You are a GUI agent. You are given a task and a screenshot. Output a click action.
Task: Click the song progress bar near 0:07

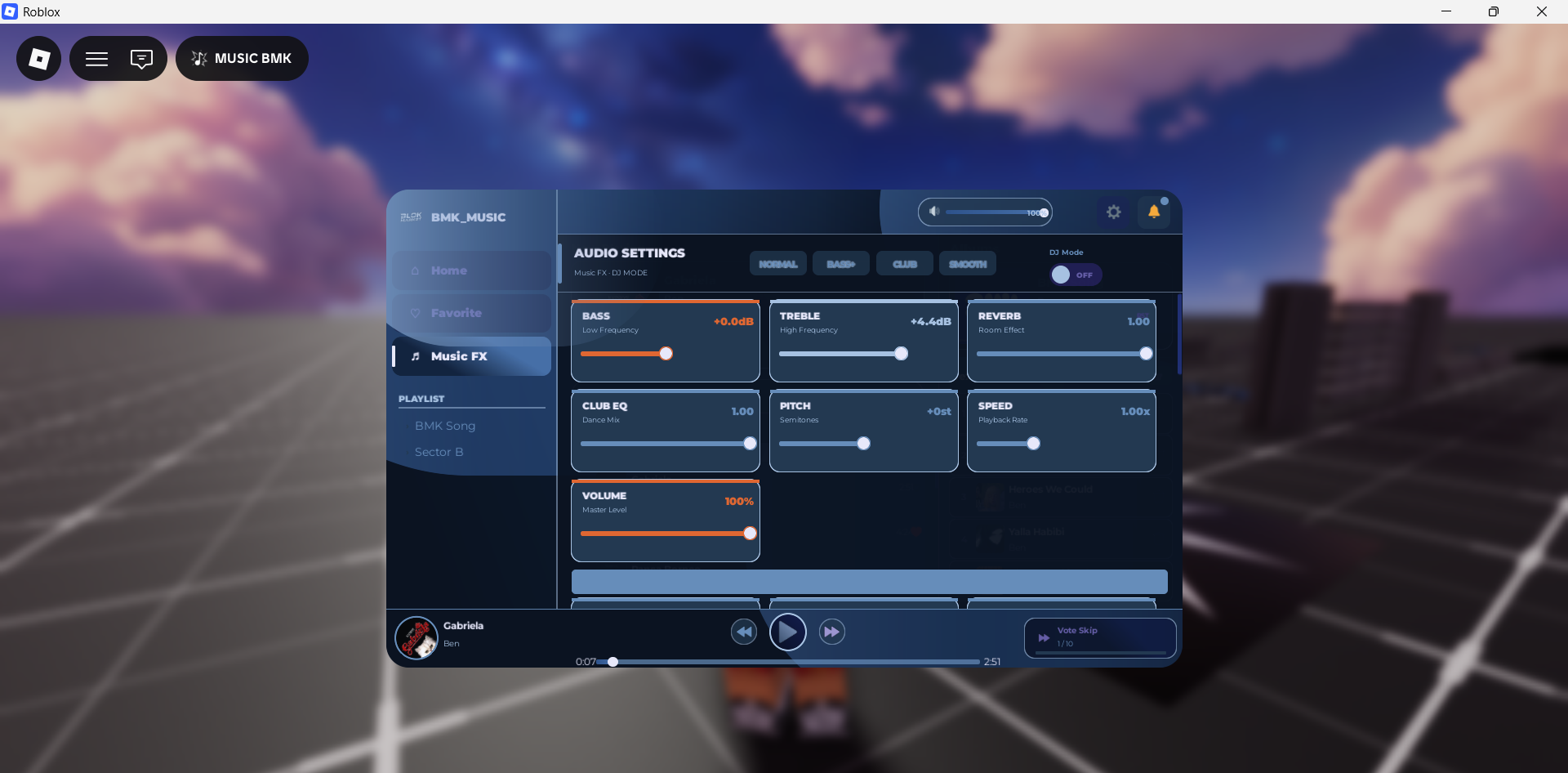click(x=612, y=662)
